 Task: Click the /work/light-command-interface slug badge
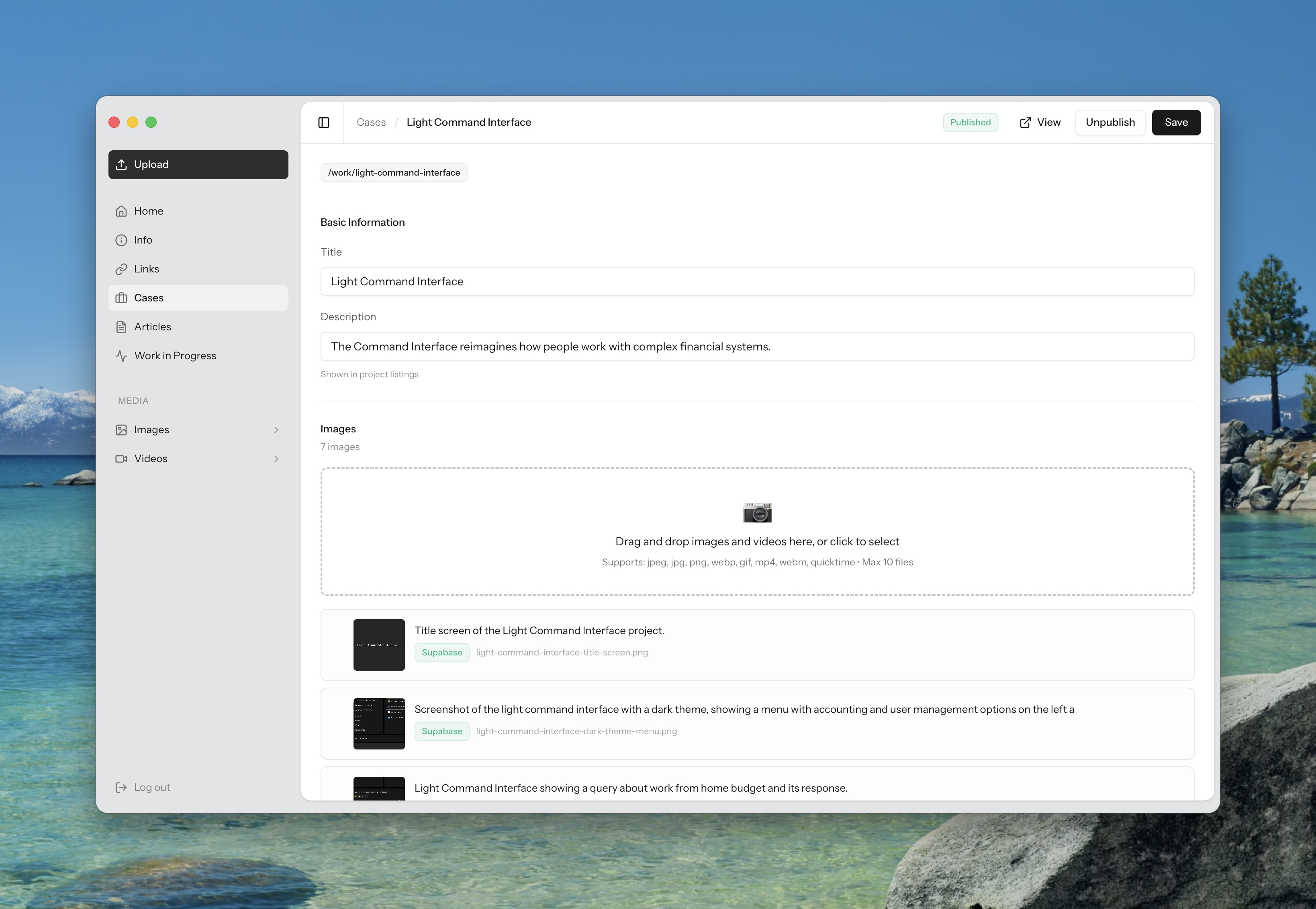[x=393, y=172]
